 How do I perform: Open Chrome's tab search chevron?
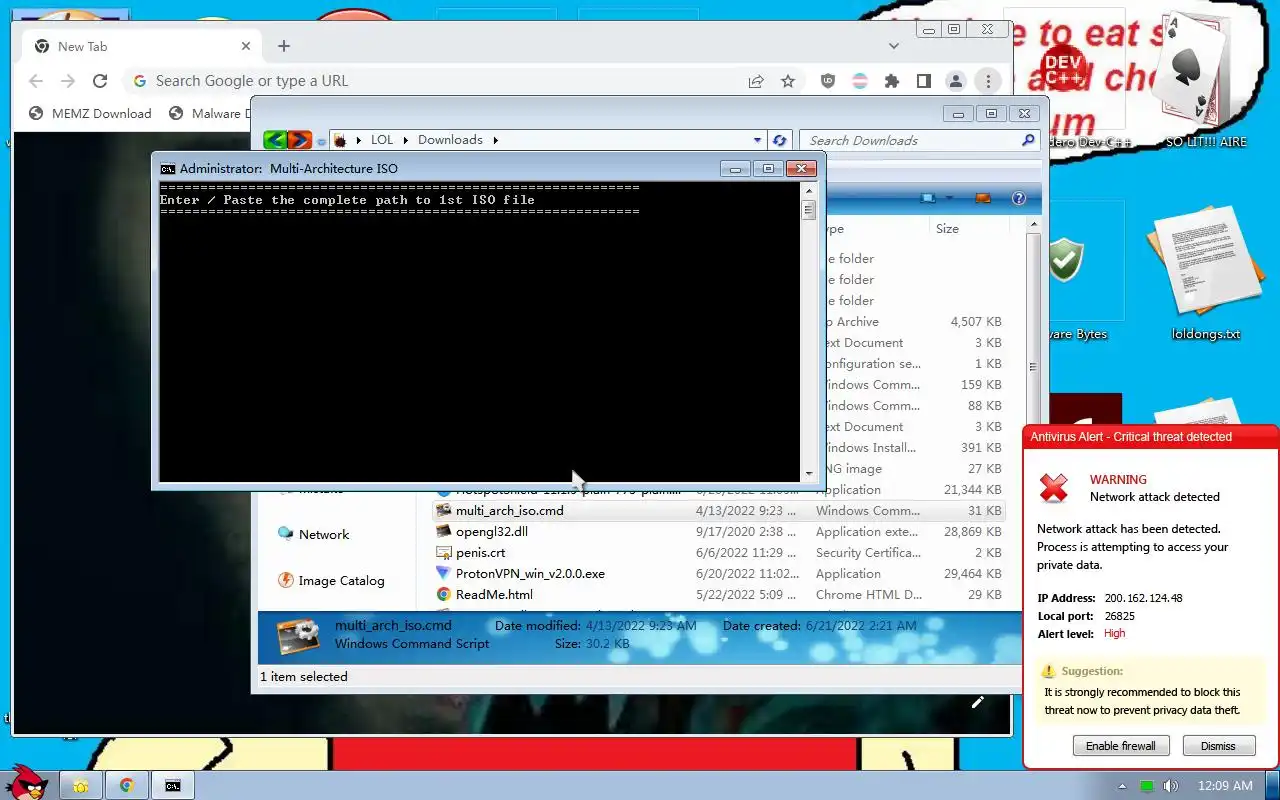click(894, 46)
